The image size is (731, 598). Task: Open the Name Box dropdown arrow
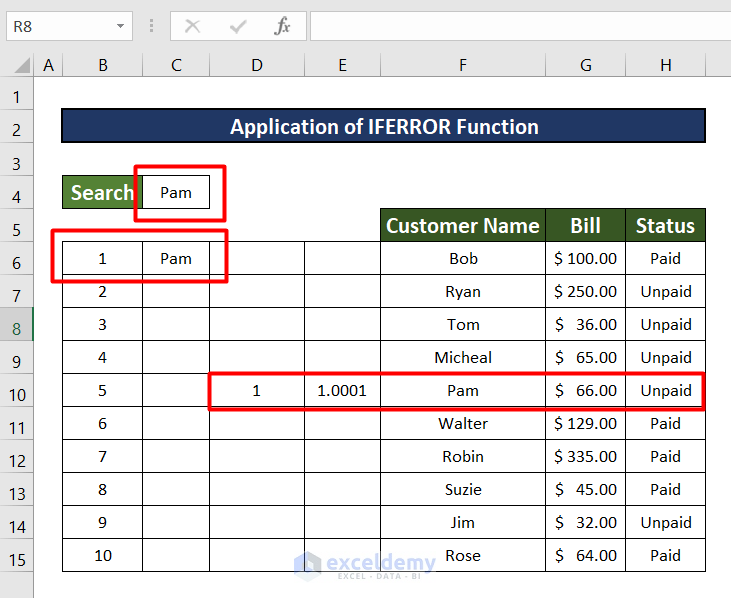(x=120, y=26)
